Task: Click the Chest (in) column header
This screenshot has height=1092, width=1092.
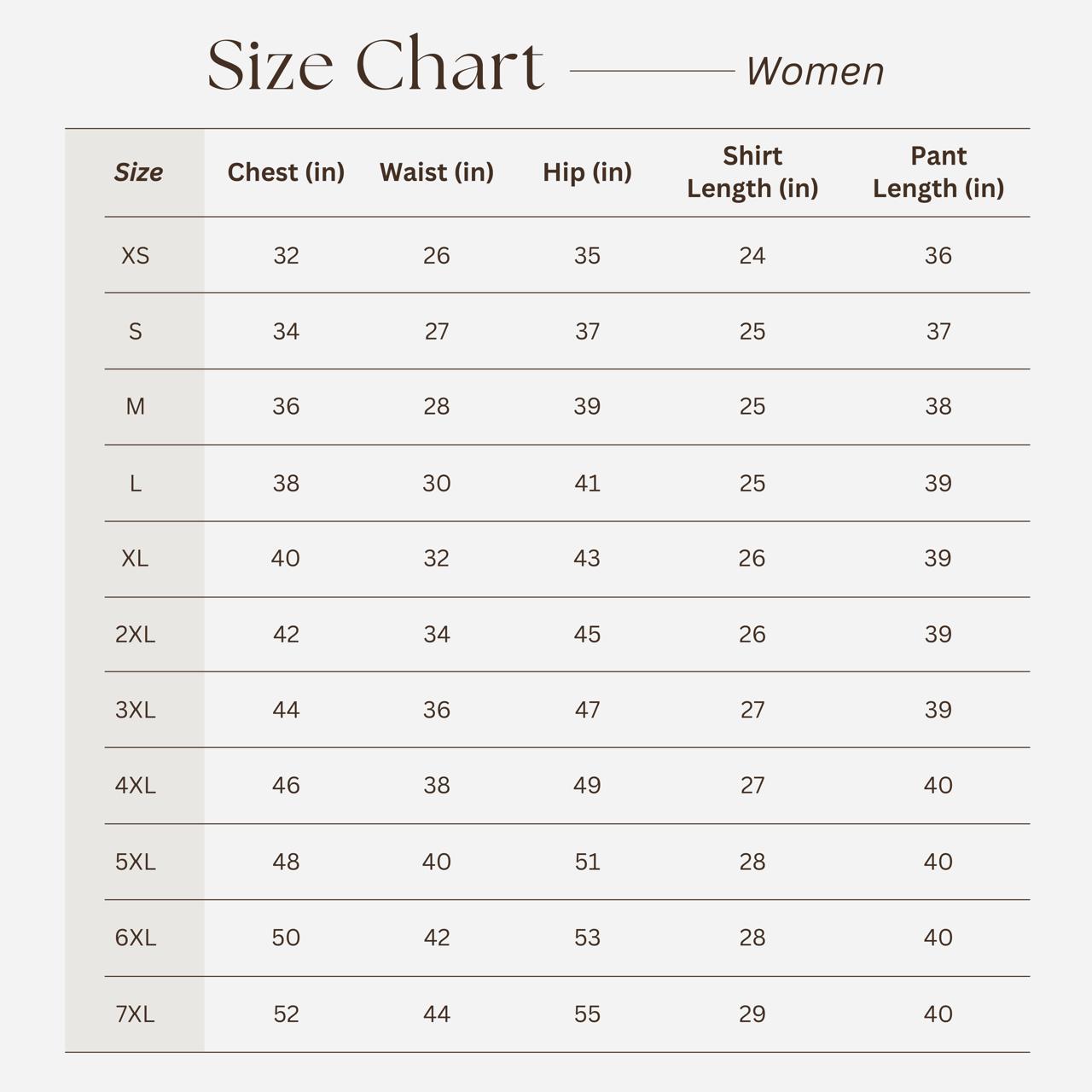Action: tap(286, 172)
